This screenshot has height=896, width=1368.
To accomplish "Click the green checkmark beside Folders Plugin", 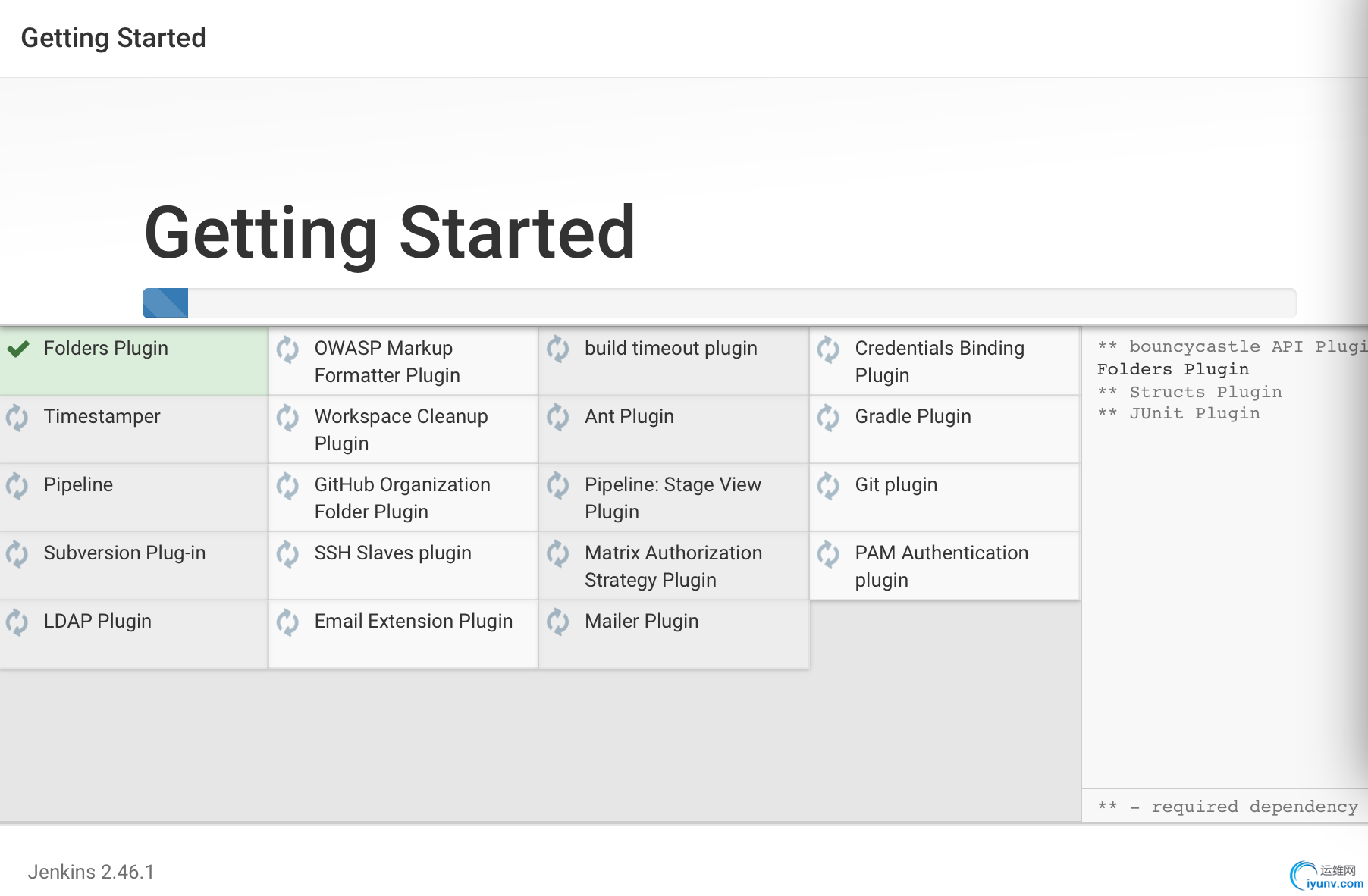I will click(18, 349).
